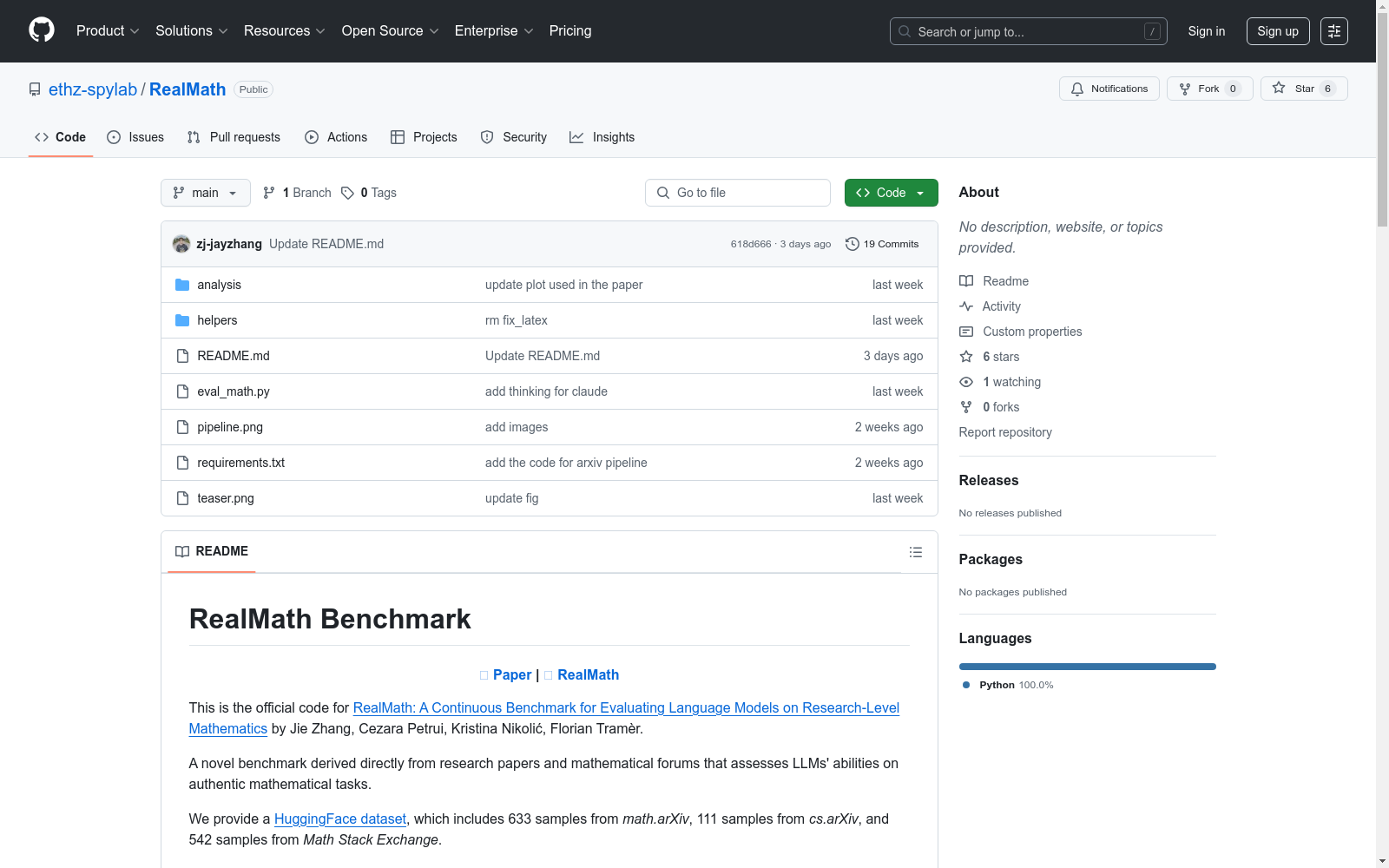Click the Fork button
1389x868 pixels.
[x=1209, y=89]
